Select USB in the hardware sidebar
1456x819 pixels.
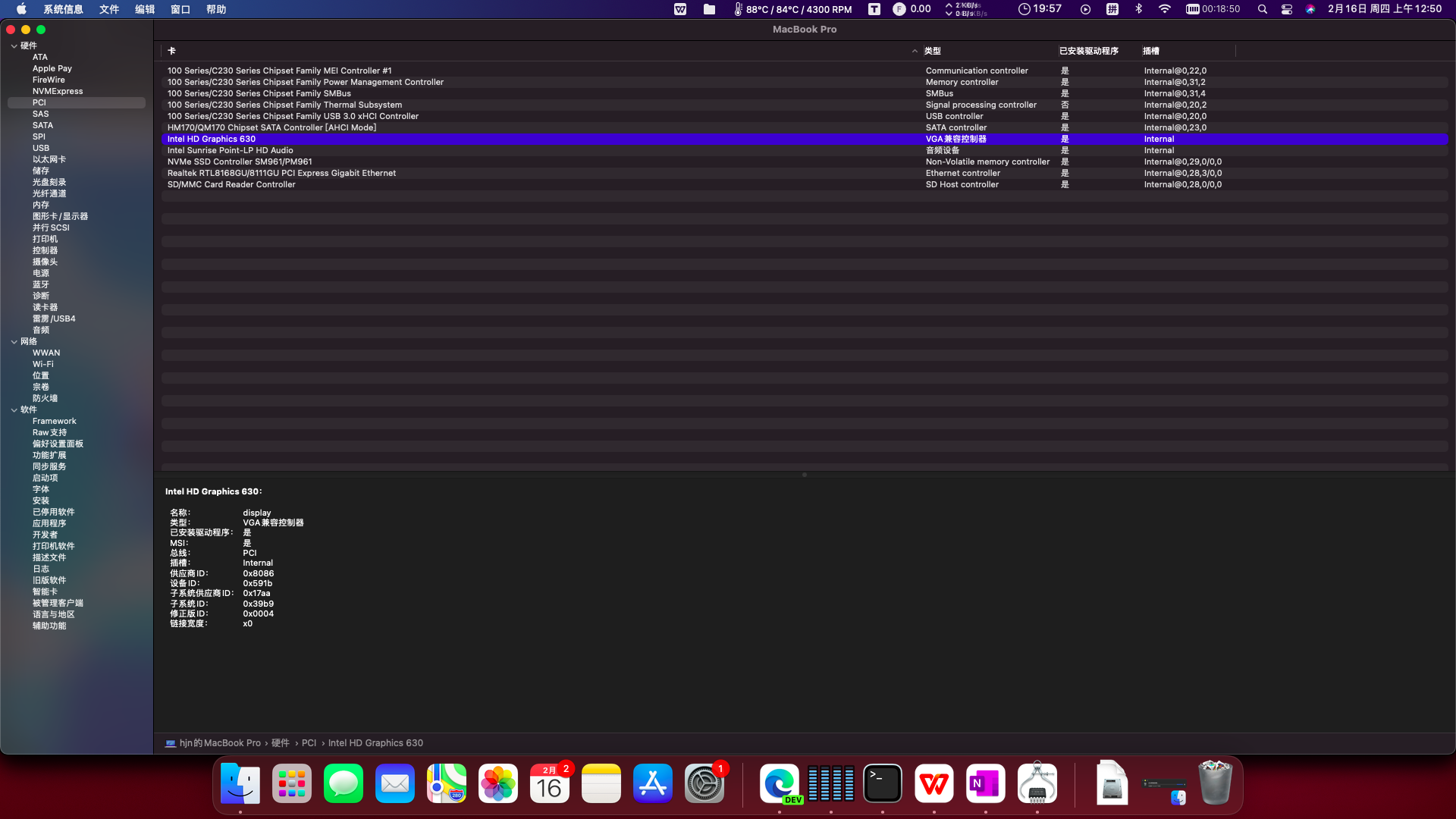[41, 148]
